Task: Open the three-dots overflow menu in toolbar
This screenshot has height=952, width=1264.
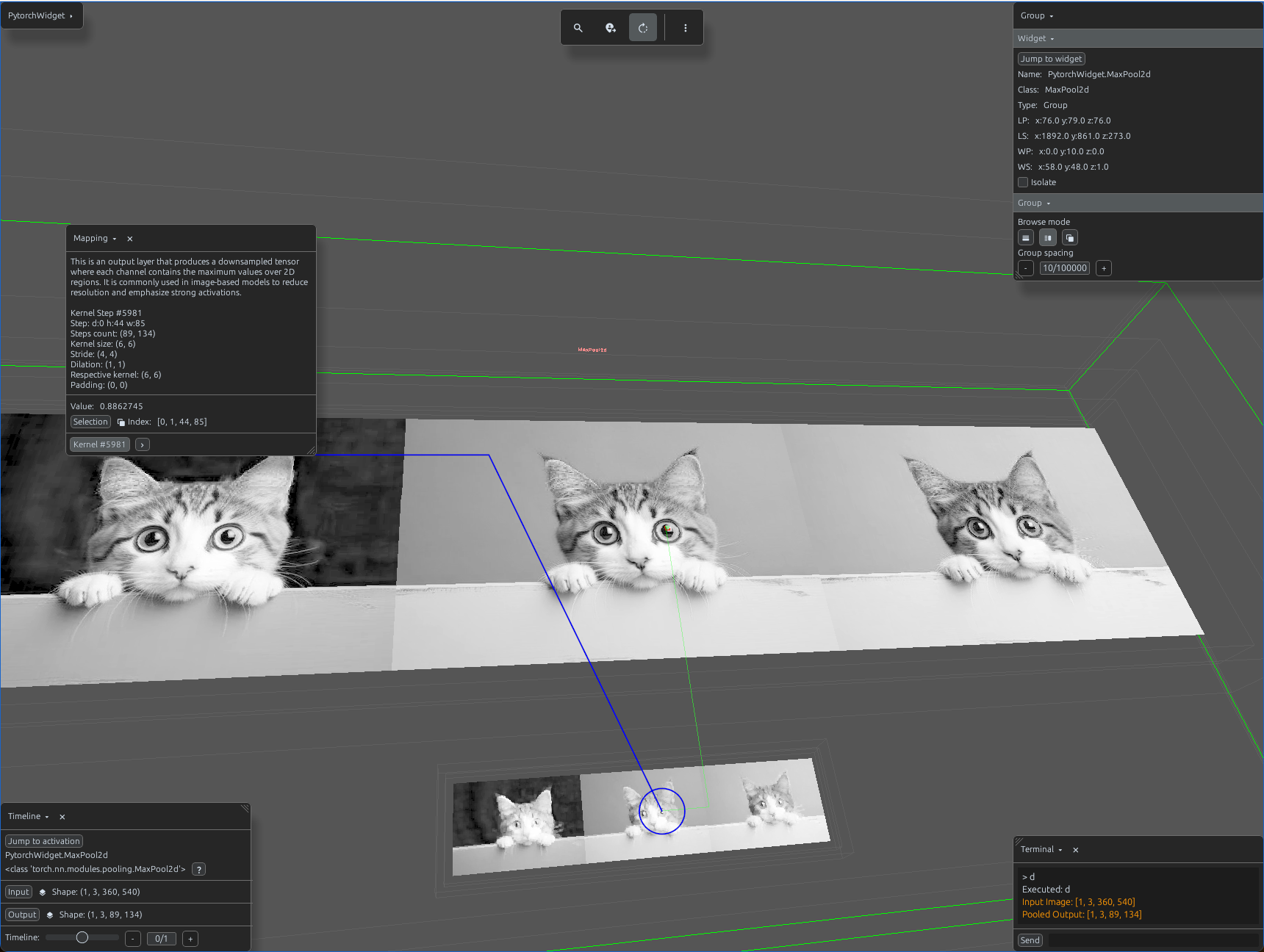Action: point(686,28)
